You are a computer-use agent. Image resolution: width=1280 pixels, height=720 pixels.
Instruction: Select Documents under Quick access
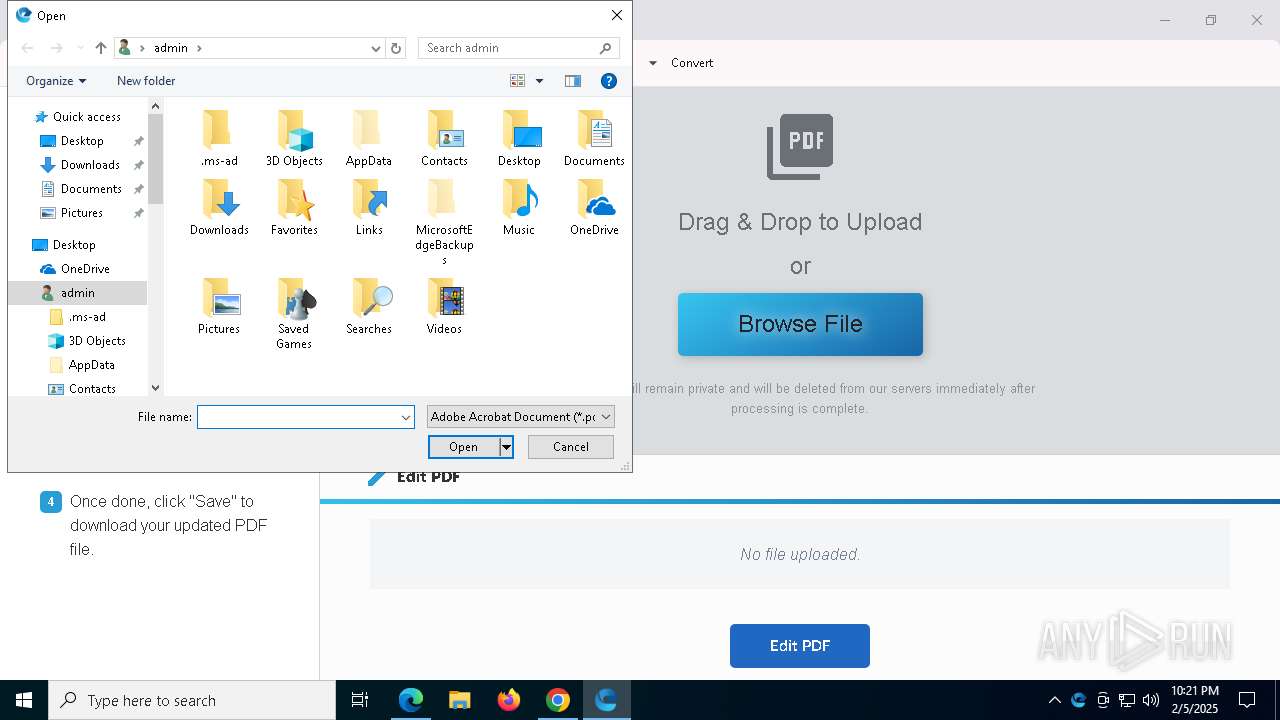pos(91,189)
